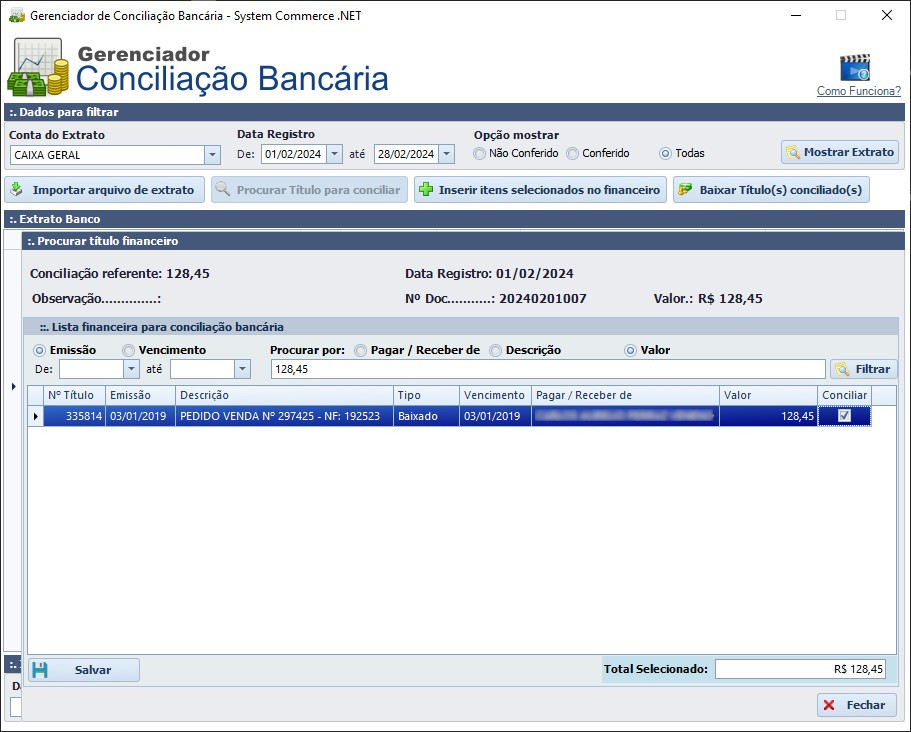
Task: Select the highlighted row for PEDIDO VENDA 297425
Action: (300, 416)
